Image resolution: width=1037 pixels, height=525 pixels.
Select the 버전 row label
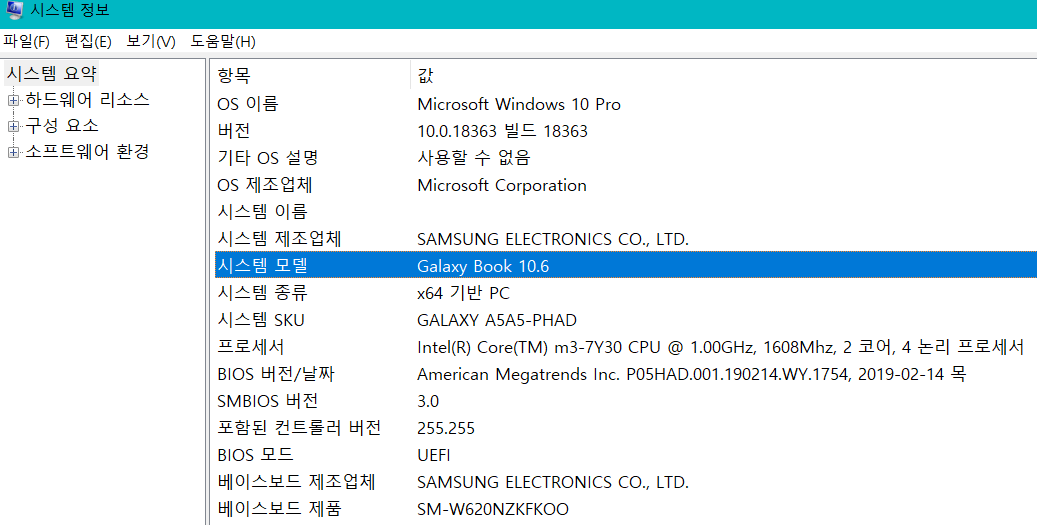(x=233, y=131)
